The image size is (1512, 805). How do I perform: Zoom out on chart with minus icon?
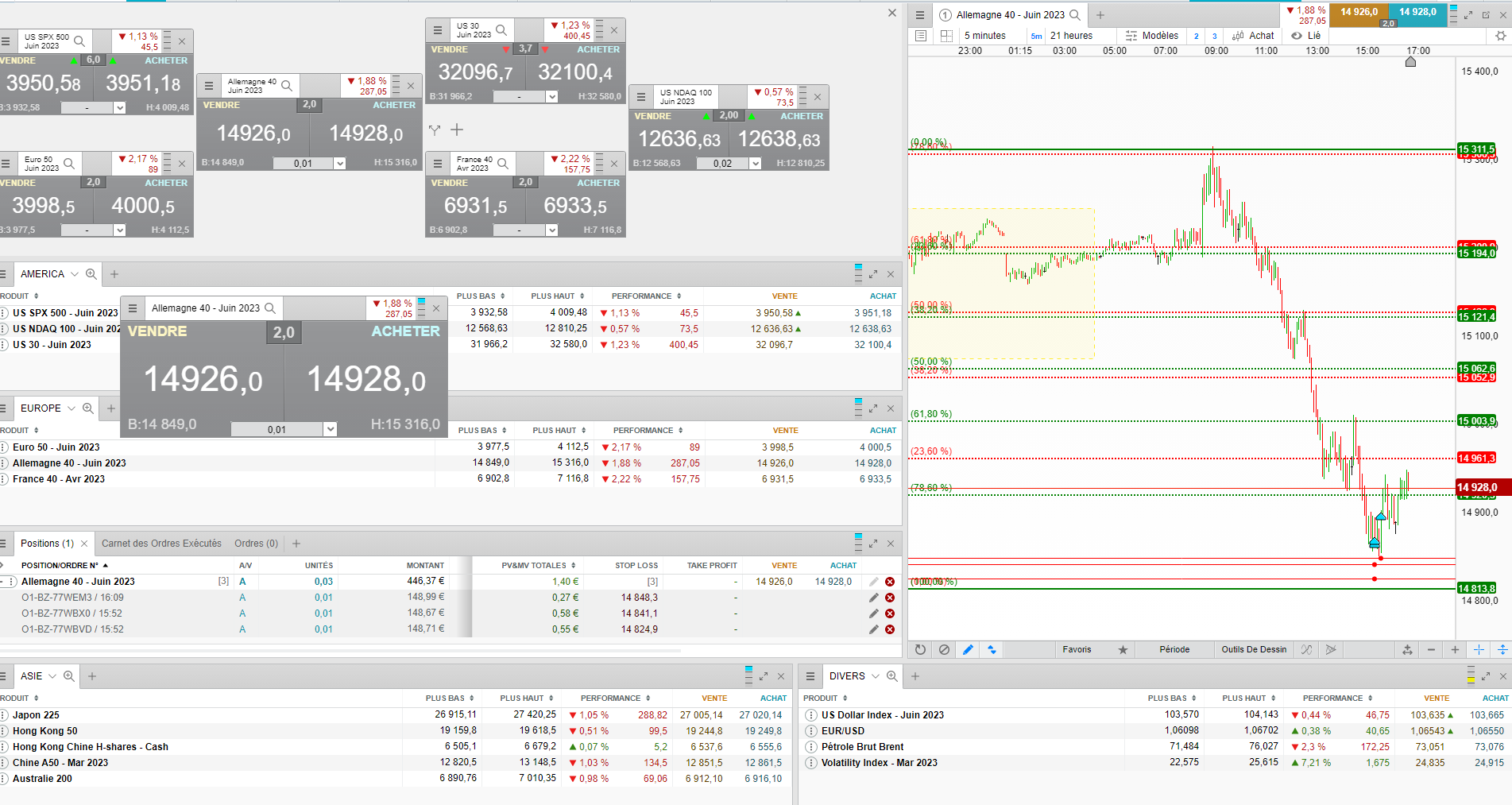[1431, 649]
